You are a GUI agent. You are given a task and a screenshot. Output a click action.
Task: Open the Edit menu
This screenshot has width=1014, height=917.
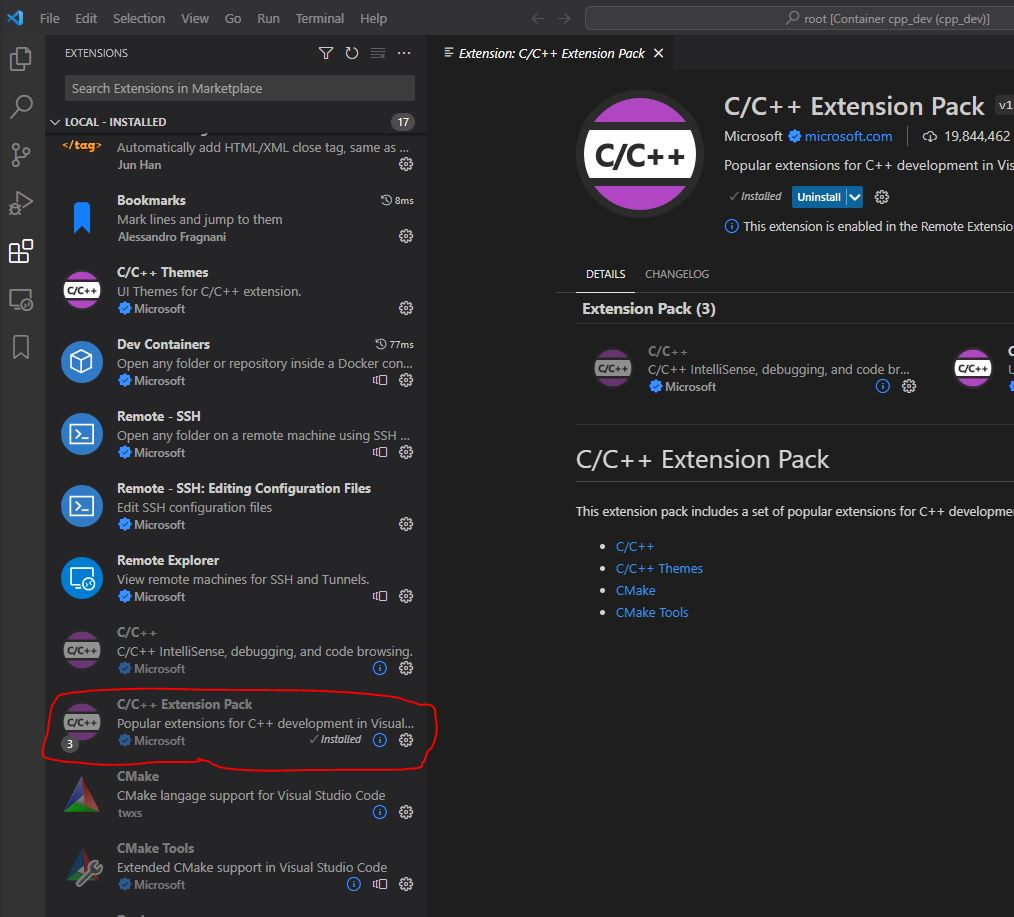(x=86, y=18)
